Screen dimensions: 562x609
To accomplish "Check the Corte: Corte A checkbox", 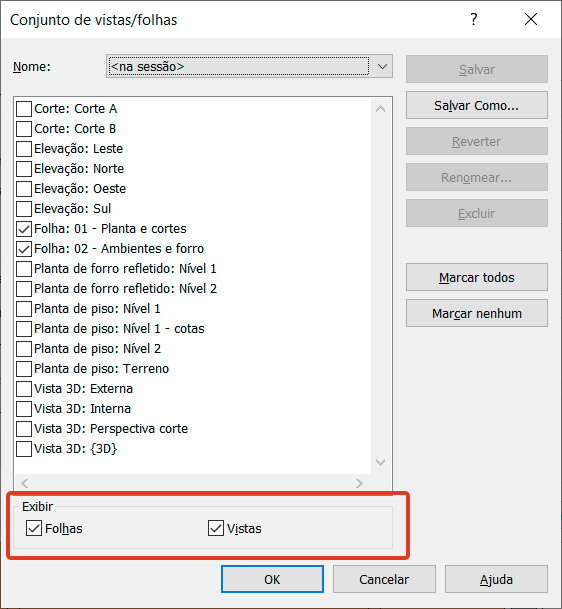I will click(x=24, y=109).
